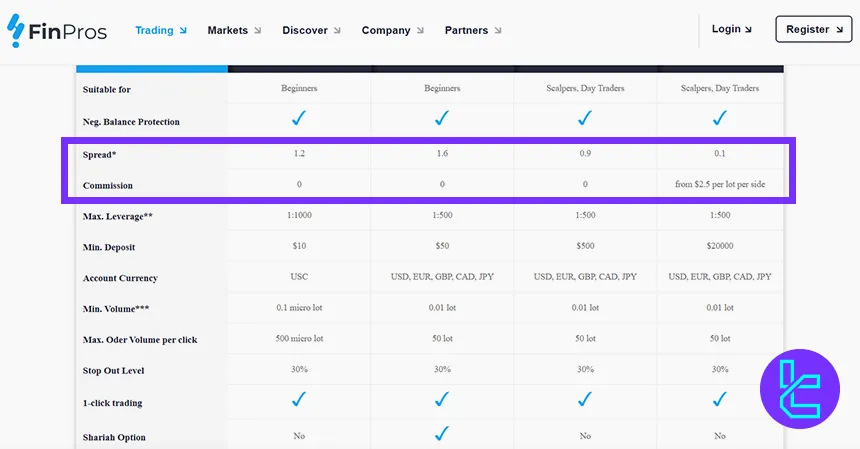This screenshot has width=860, height=449.
Task: Open the Markets menu
Action: pos(234,30)
